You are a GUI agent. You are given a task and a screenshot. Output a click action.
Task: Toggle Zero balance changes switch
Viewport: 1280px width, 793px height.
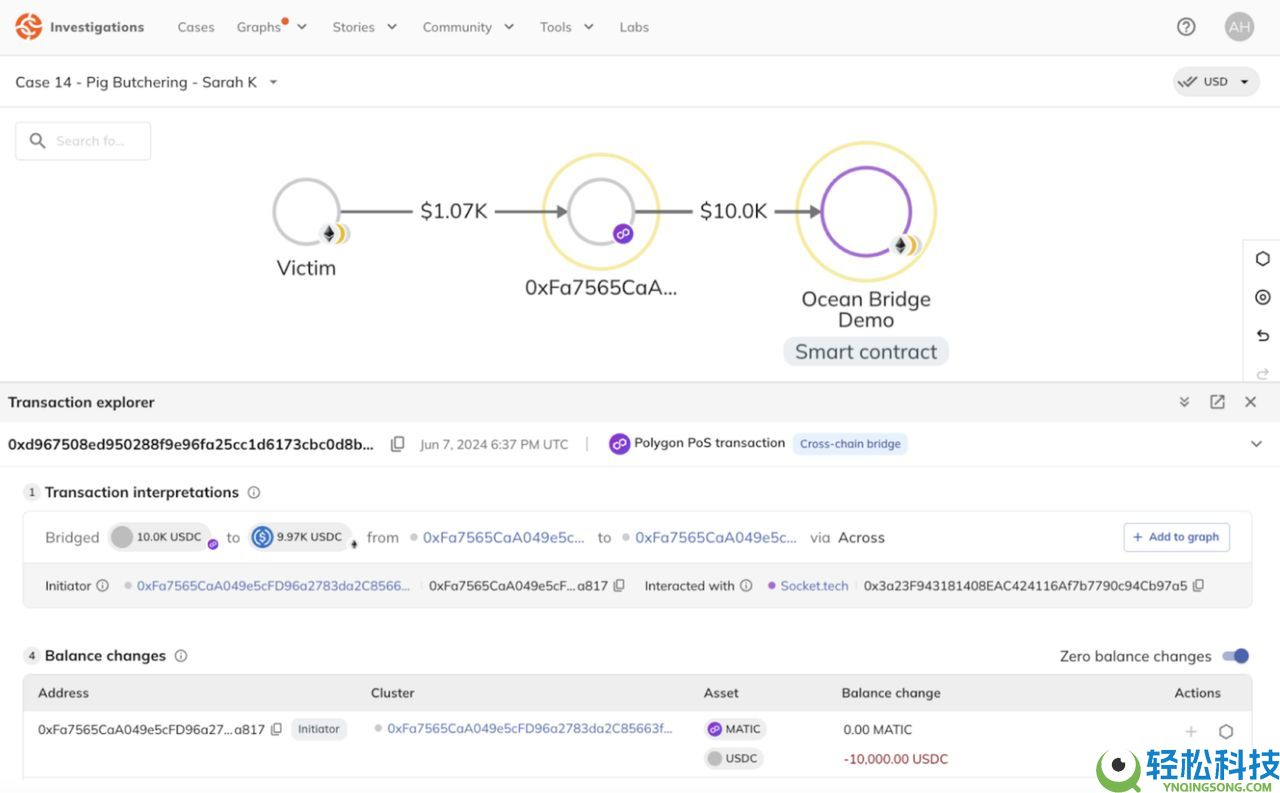coord(1236,656)
